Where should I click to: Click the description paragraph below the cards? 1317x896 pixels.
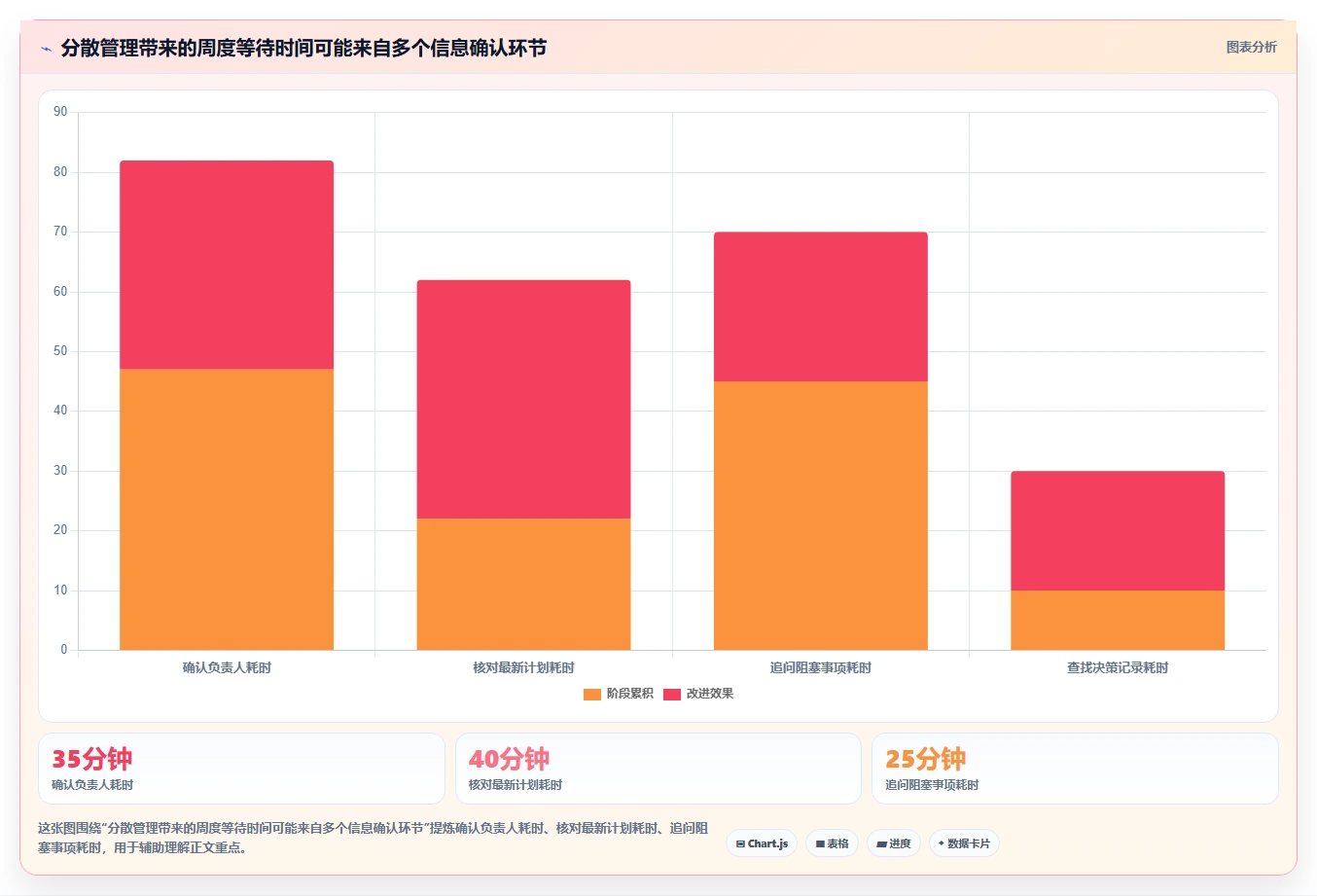point(374,838)
